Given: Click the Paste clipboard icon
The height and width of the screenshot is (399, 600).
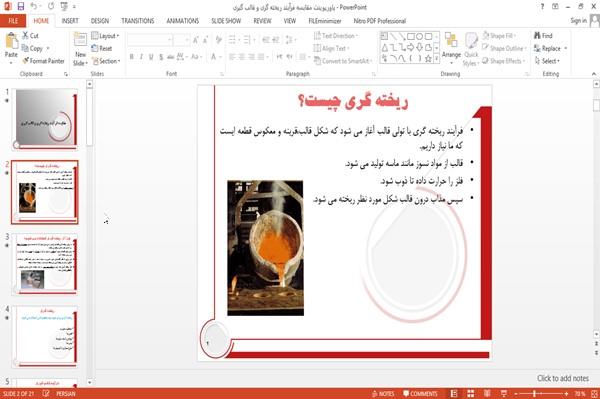Looking at the screenshot, I should point(11,42).
